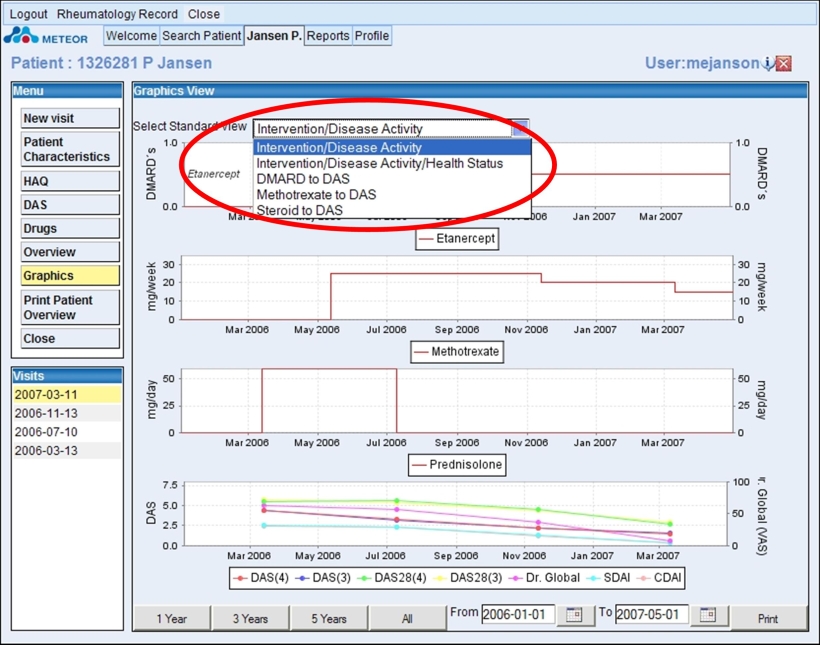Click the DAS(3) legend marker
The width and height of the screenshot is (820, 645).
click(x=302, y=578)
